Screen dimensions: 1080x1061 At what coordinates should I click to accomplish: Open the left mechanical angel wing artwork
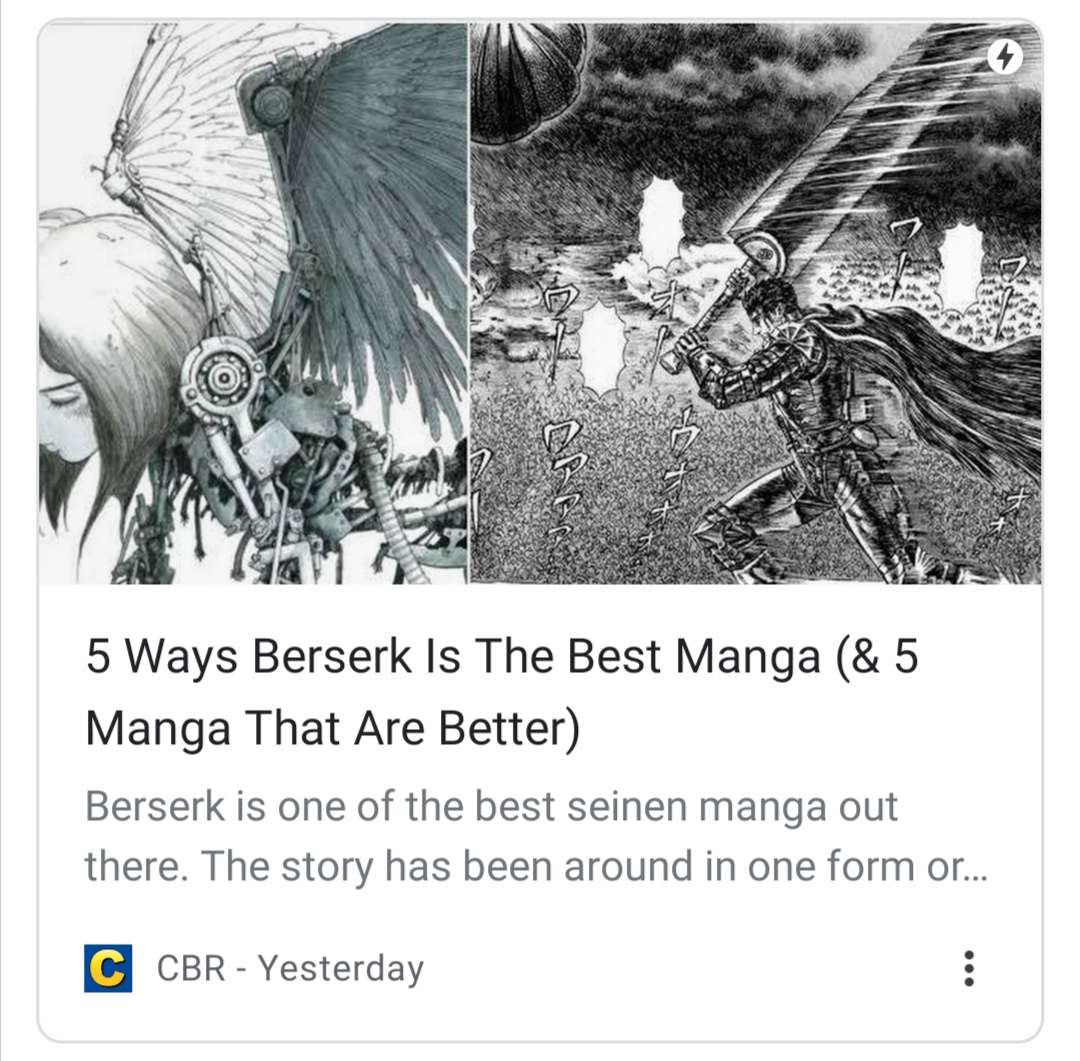tap(253, 304)
